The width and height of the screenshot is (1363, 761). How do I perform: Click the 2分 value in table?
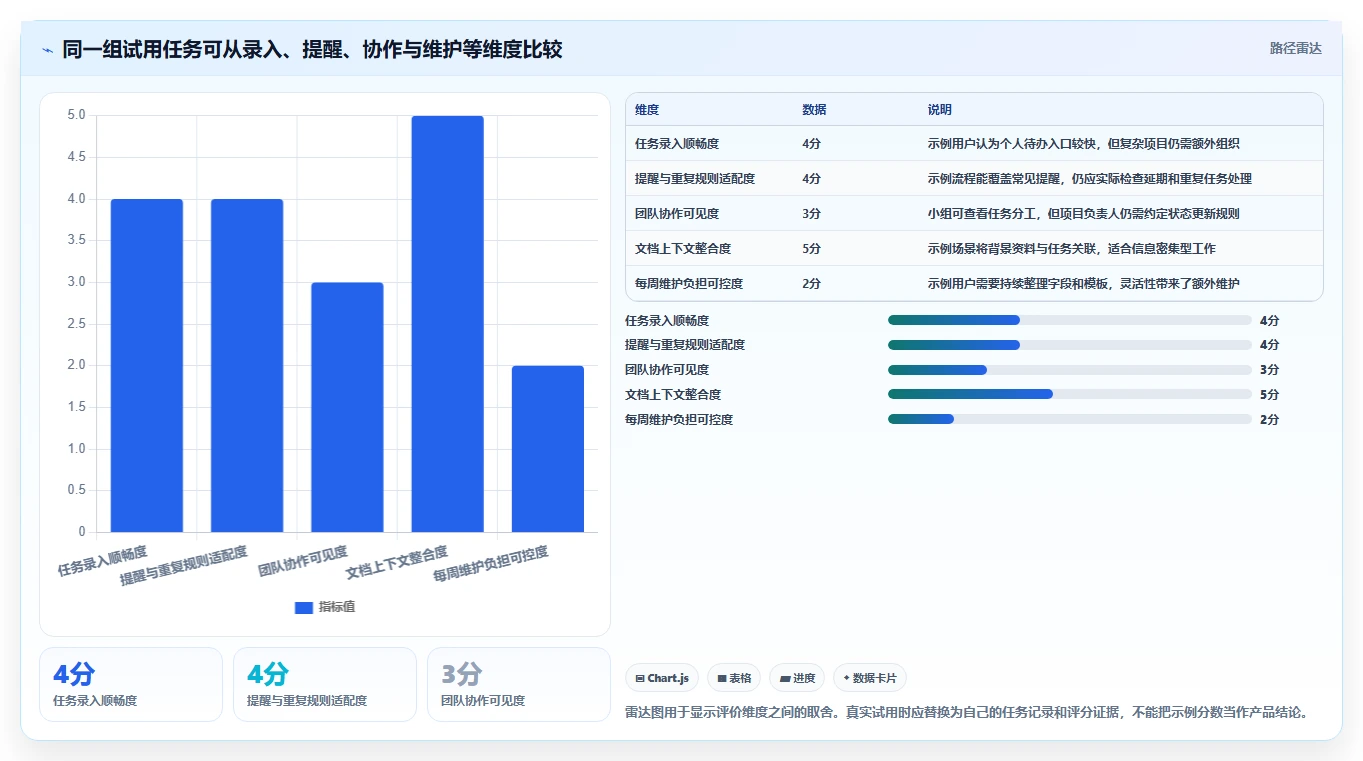(811, 284)
